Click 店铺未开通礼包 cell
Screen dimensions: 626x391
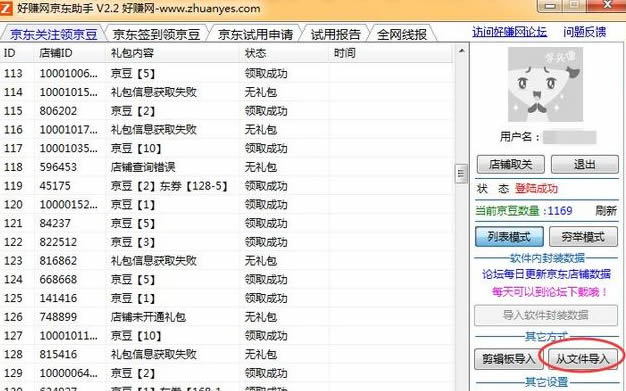pyautogui.click(x=148, y=317)
